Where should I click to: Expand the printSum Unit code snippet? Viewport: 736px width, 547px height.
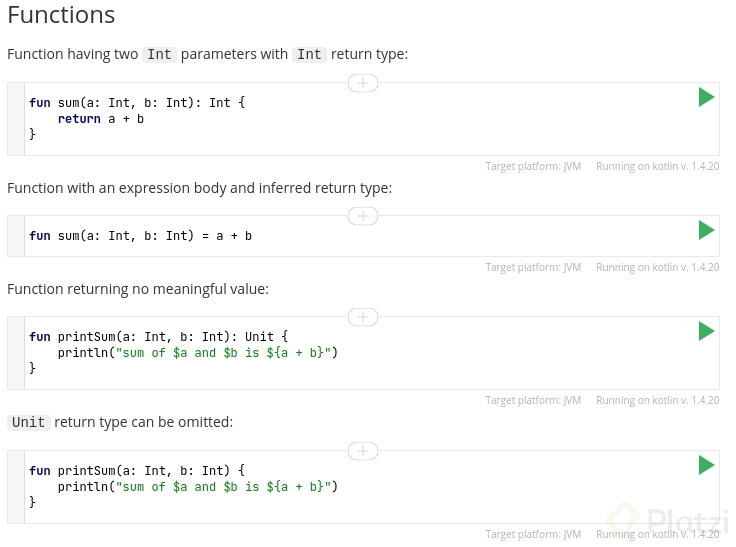click(x=362, y=317)
